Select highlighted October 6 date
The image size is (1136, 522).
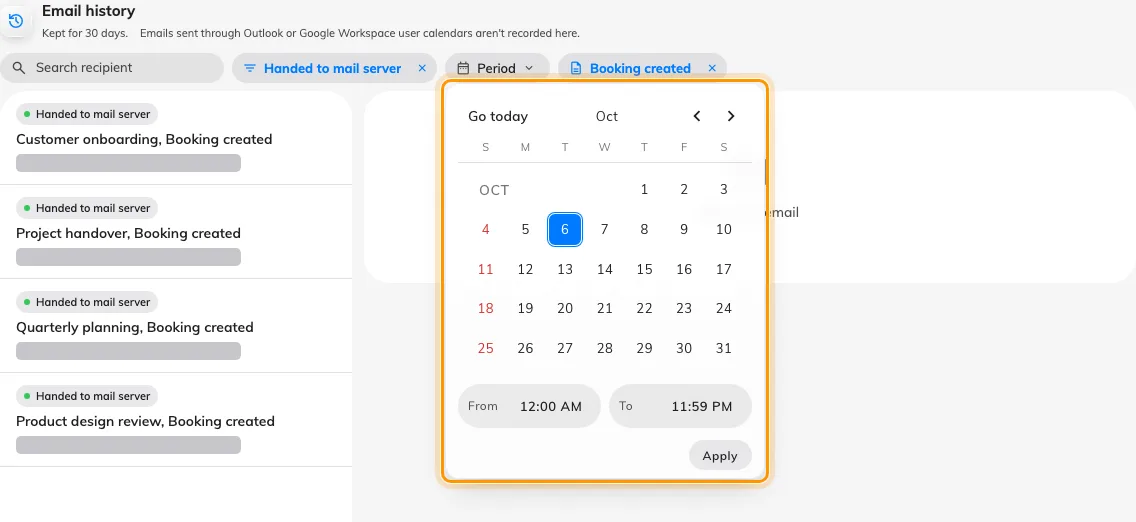pos(565,230)
